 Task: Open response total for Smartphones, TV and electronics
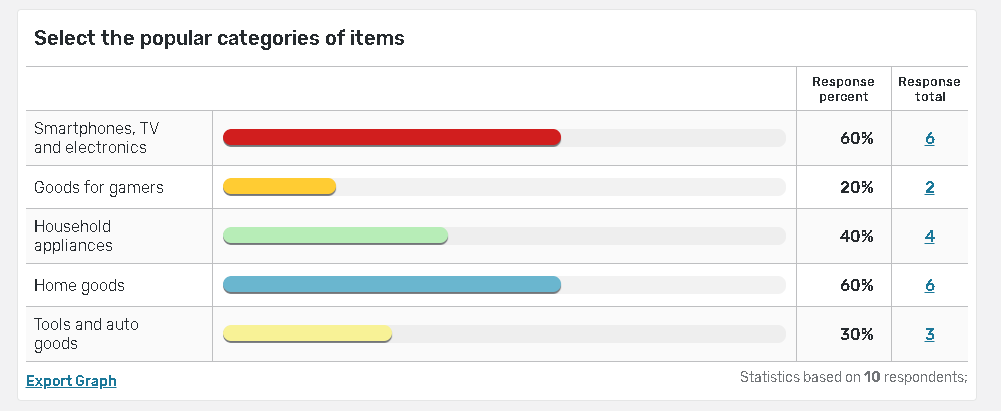(929, 138)
